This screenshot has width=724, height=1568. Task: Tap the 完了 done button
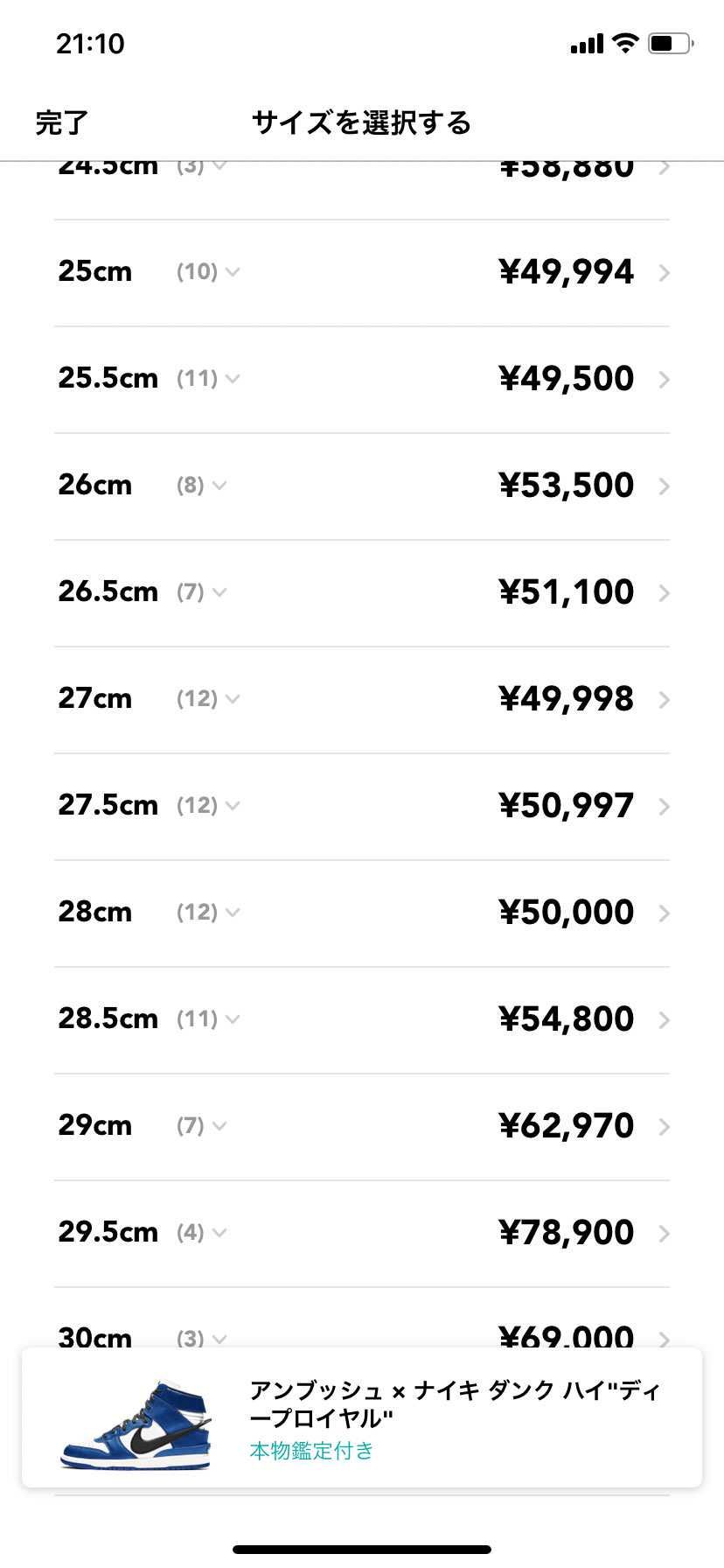[x=61, y=123]
